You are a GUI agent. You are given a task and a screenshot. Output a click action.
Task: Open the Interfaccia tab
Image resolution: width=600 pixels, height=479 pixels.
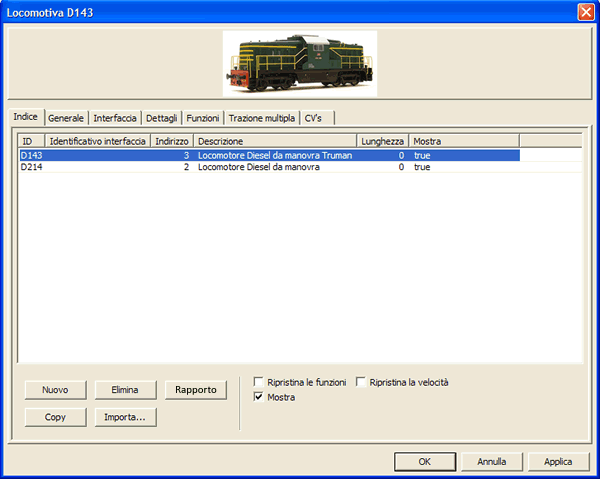115,118
